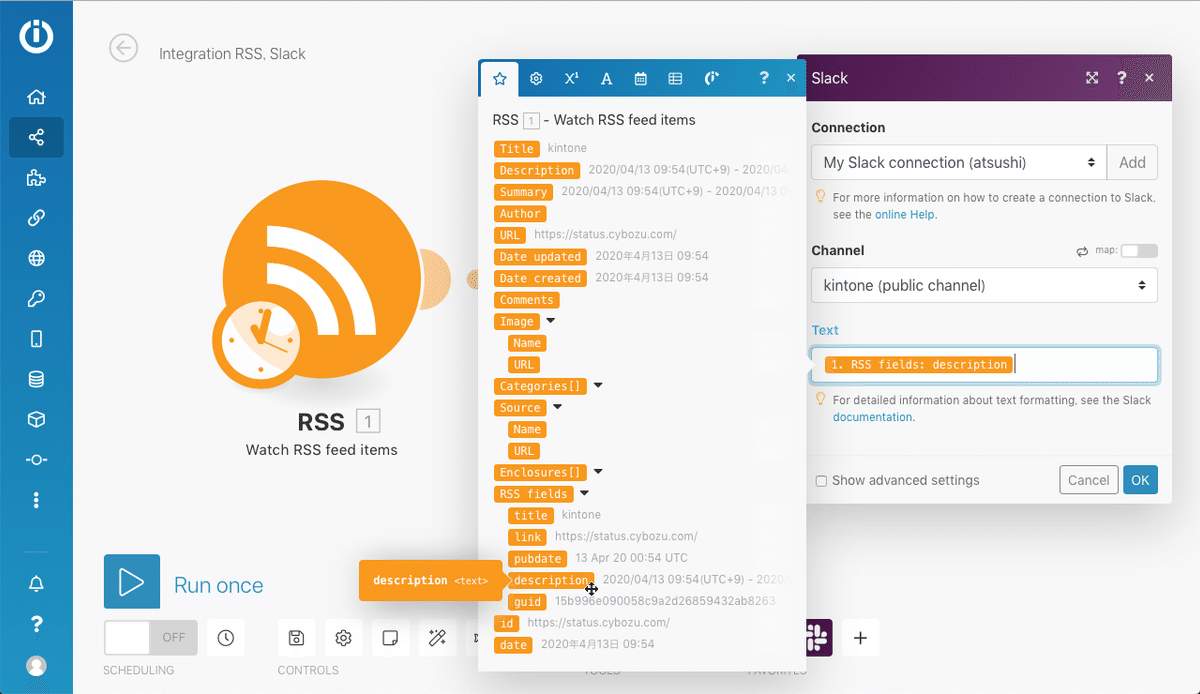Image resolution: width=1200 pixels, height=694 pixels.
Task: Go back with the arrow beside scenario title
Action: [123, 48]
